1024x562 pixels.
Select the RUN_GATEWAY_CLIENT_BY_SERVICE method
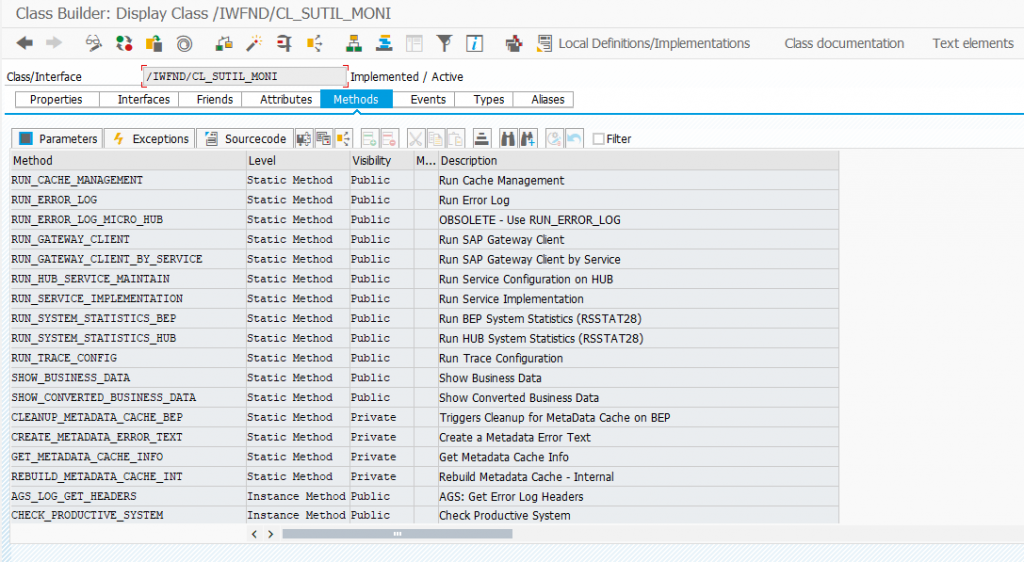[106, 259]
